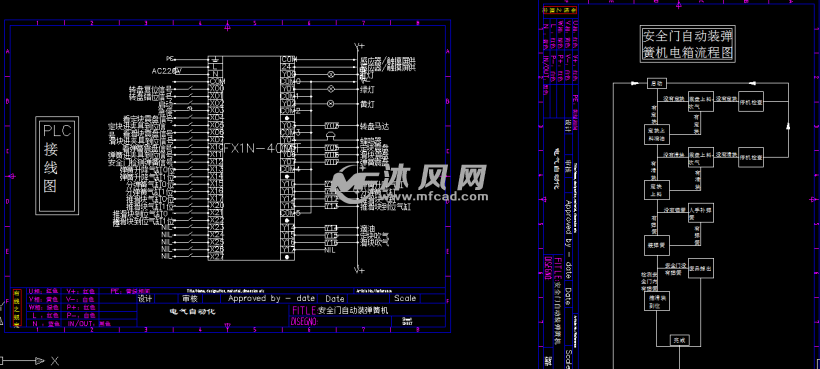
Task: Click IN/OUT entry in wire color legend
Action: [x=89, y=324]
